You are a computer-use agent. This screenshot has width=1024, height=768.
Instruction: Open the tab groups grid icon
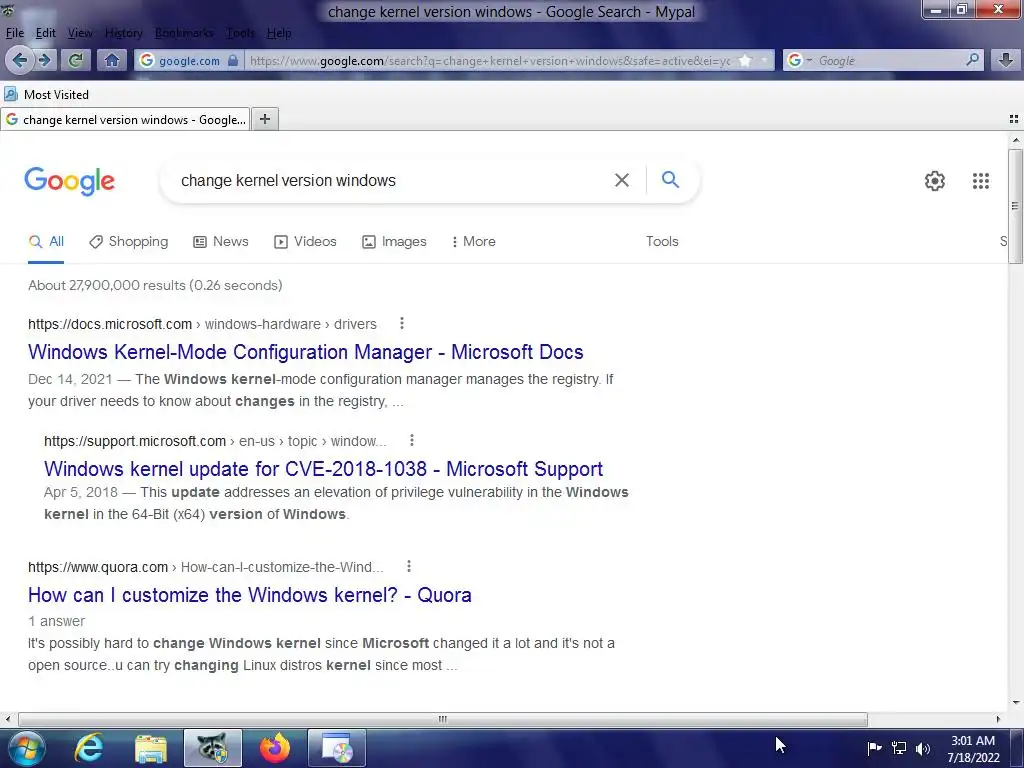point(1014,119)
